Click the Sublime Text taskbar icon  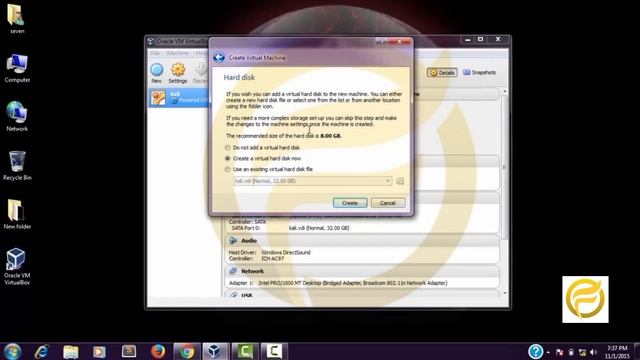pyautogui.click(x=129, y=351)
